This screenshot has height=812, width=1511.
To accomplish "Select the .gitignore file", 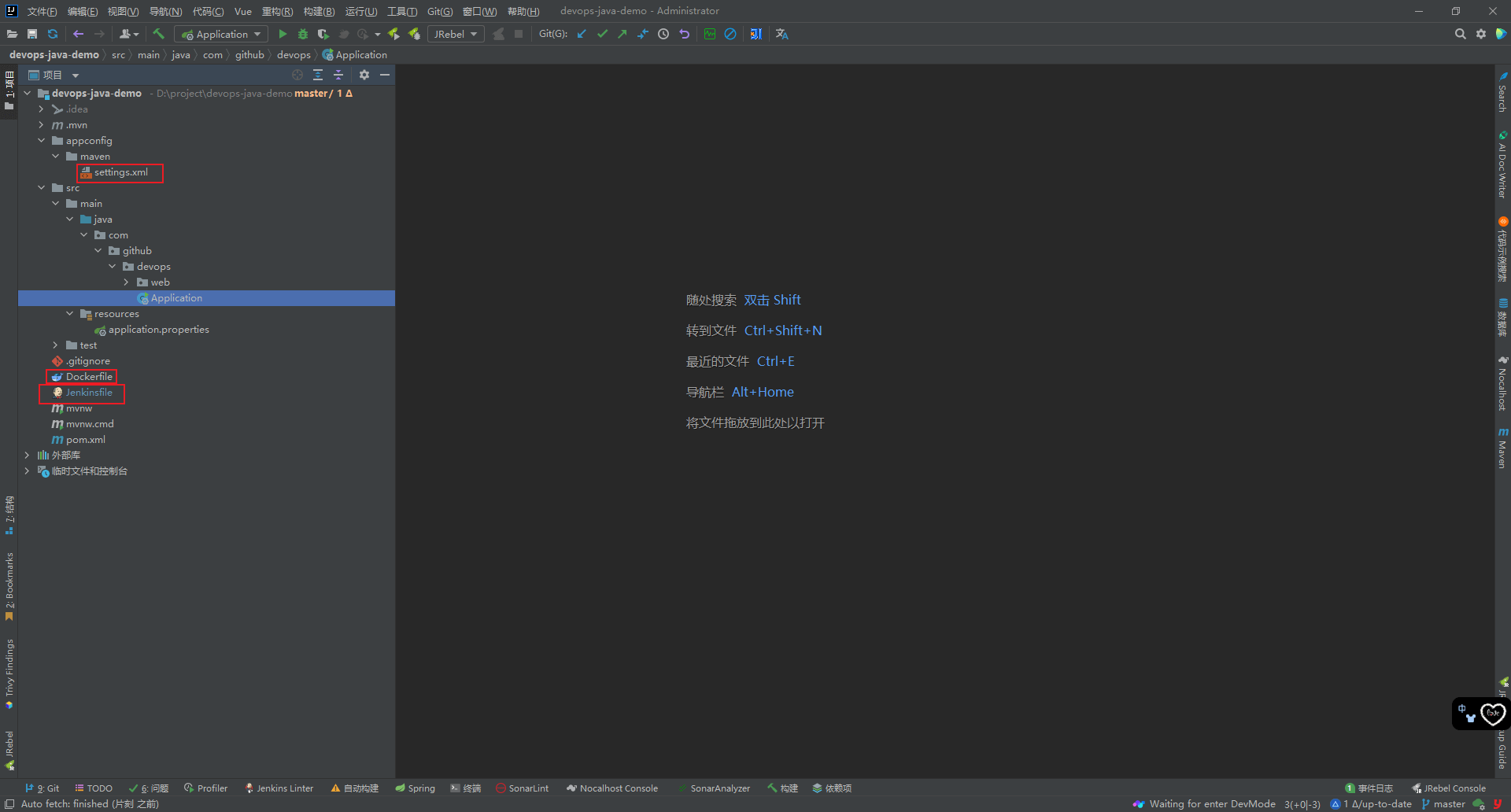I will coord(87,361).
